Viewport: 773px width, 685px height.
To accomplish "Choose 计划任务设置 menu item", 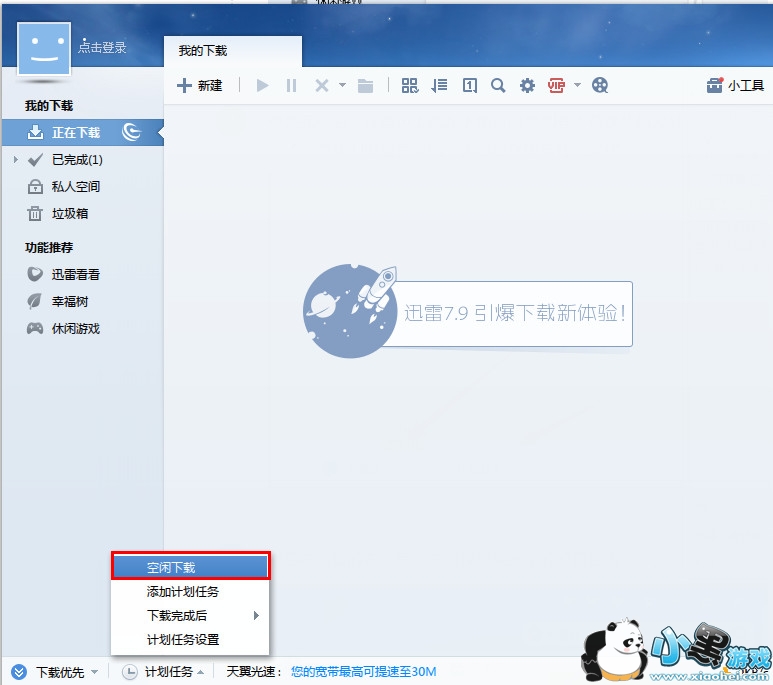I will tap(190, 640).
